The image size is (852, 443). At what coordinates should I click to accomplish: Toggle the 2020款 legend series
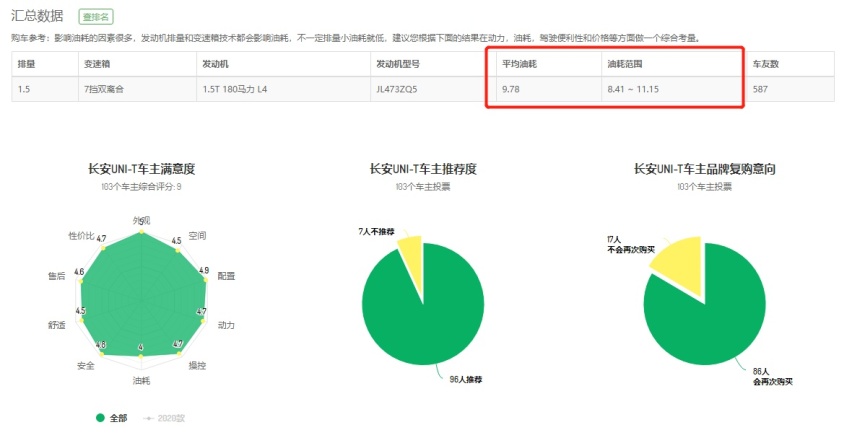tap(164, 418)
